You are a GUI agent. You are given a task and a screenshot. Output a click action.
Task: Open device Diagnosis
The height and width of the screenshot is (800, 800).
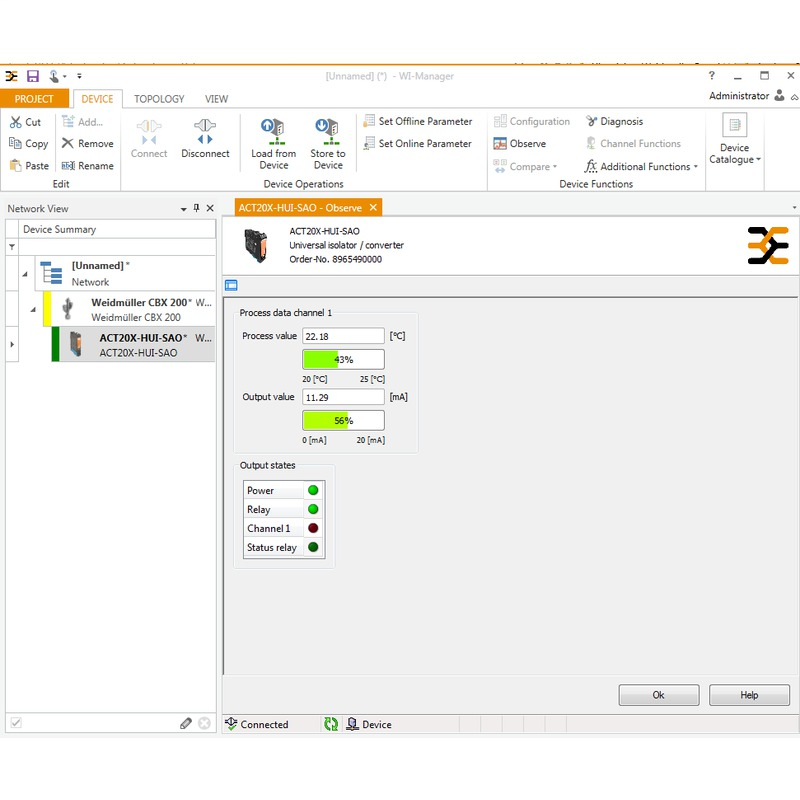614,121
